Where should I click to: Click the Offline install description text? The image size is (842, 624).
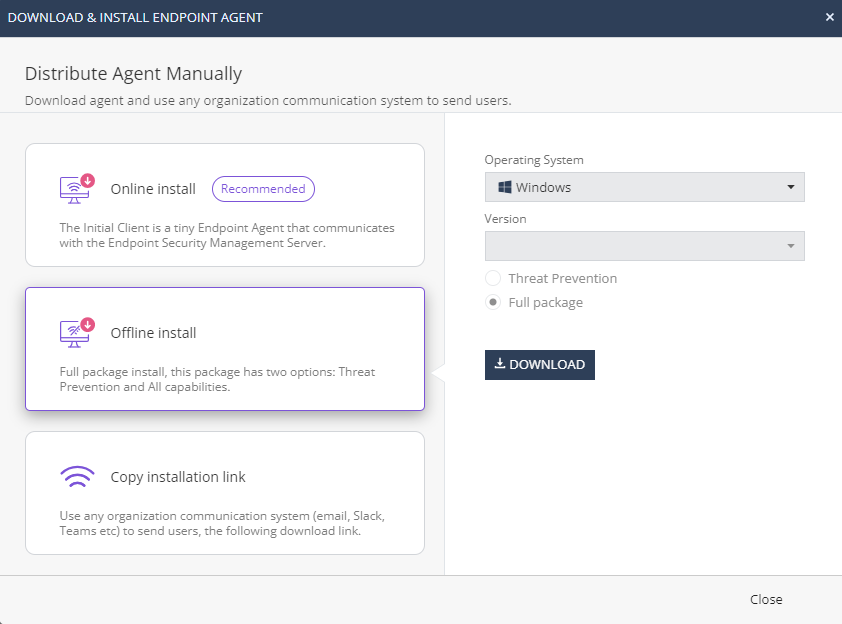(x=217, y=379)
